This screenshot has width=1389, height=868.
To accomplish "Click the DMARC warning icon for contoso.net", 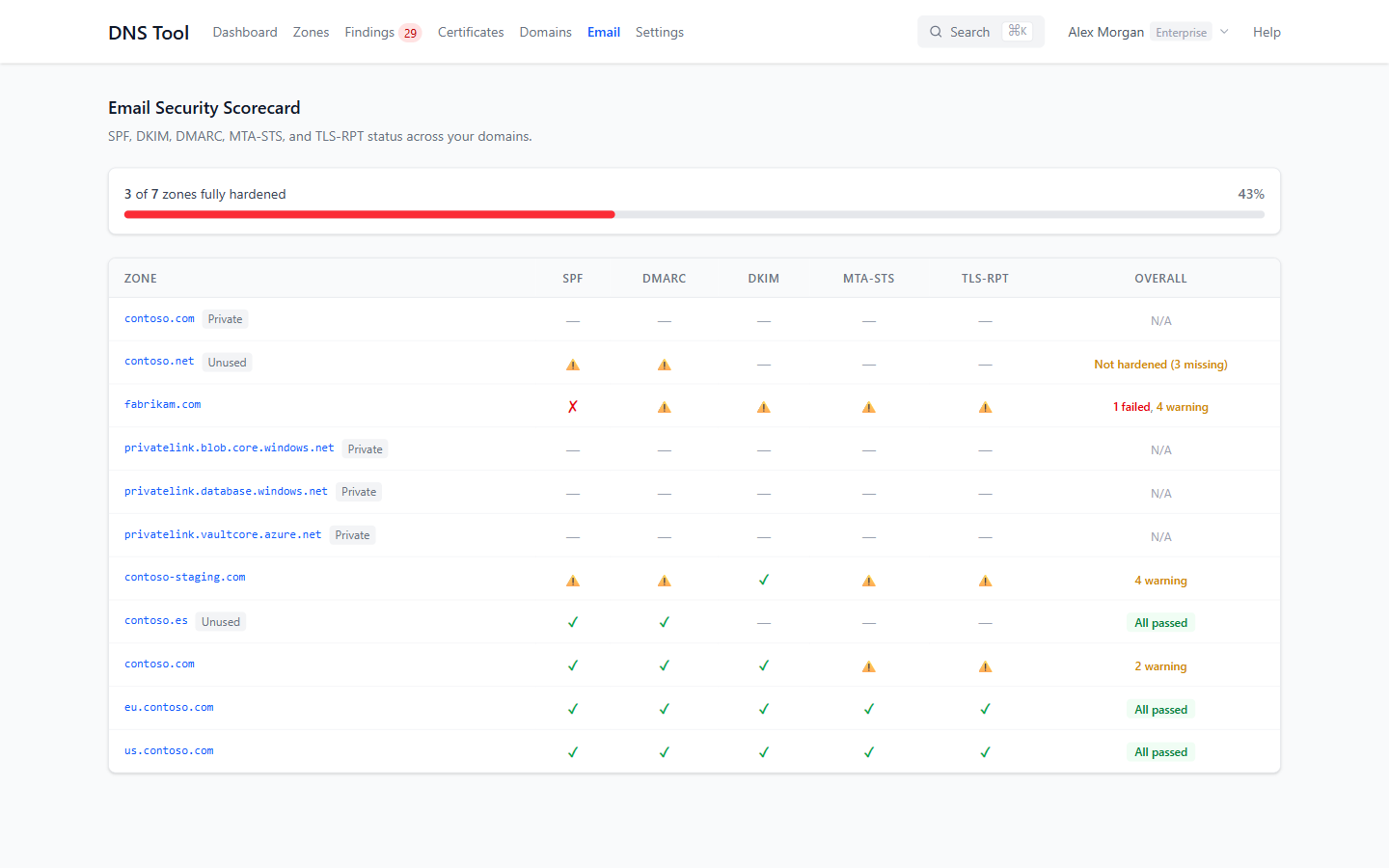I will coord(665,365).
